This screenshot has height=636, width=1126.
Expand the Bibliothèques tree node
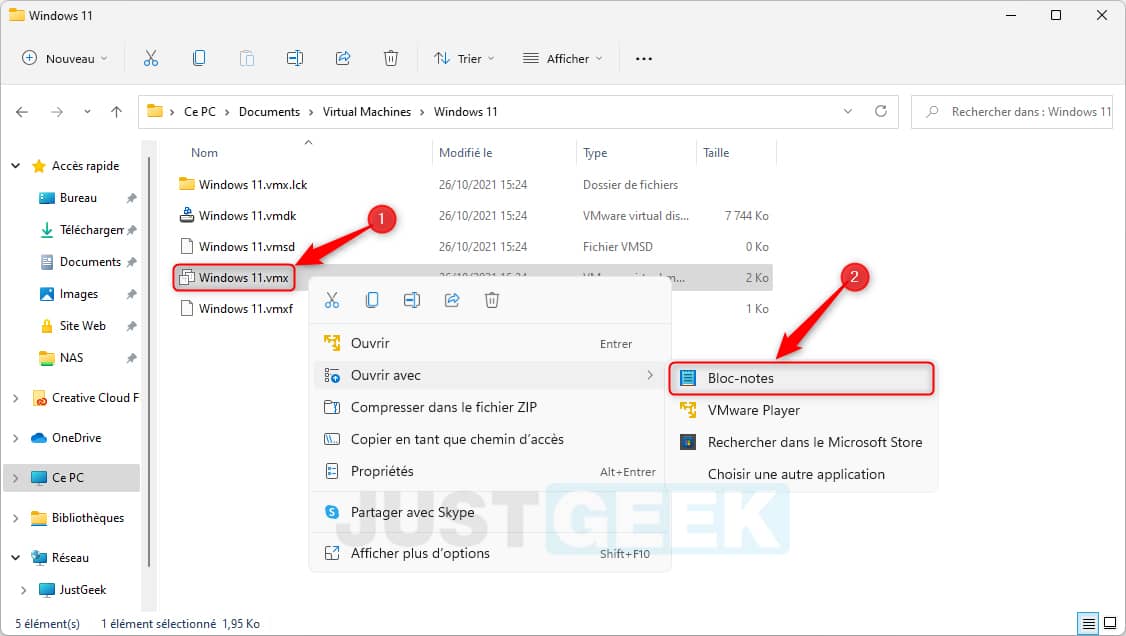point(16,518)
